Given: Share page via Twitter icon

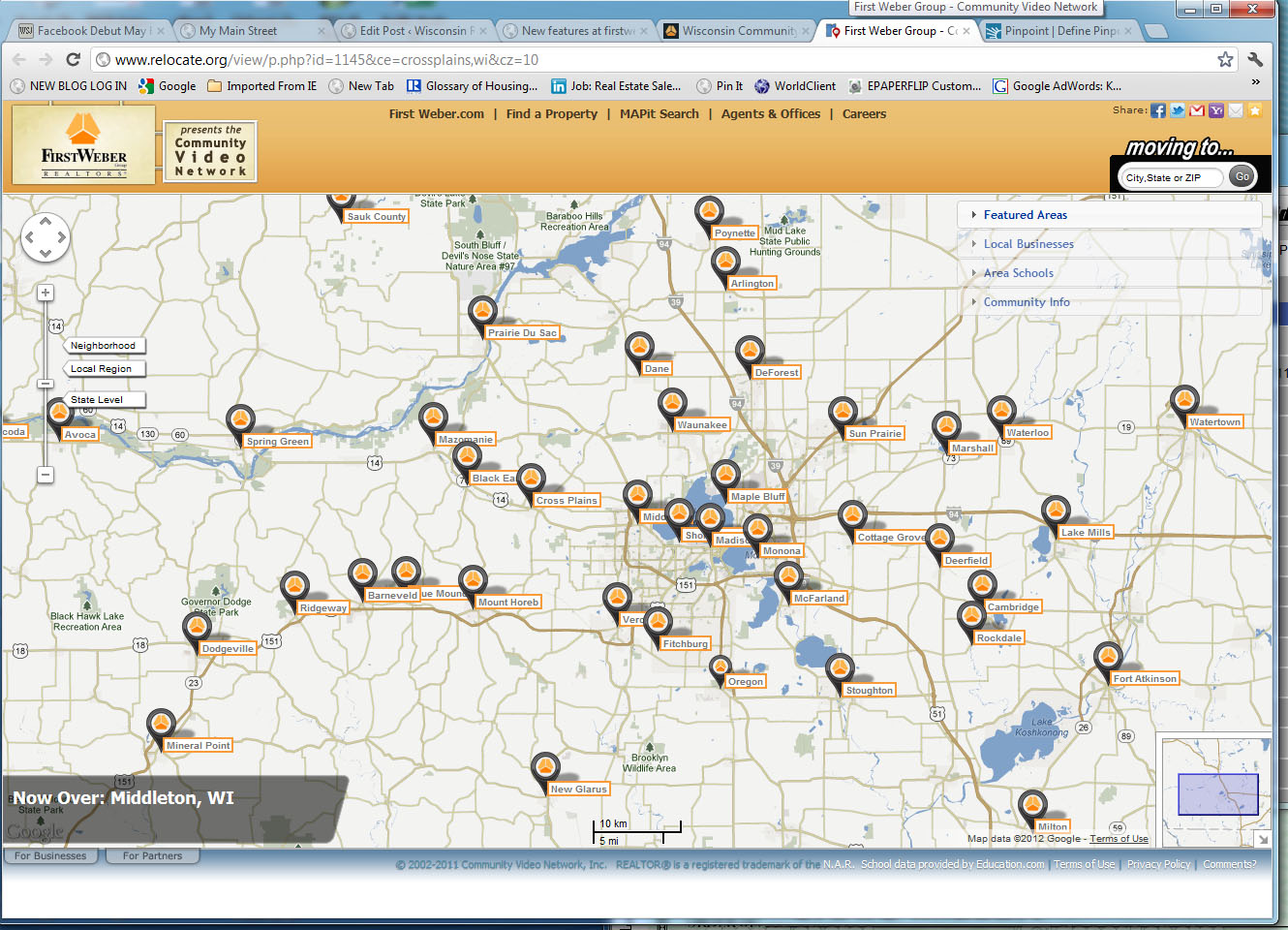Looking at the screenshot, I should tap(1178, 110).
